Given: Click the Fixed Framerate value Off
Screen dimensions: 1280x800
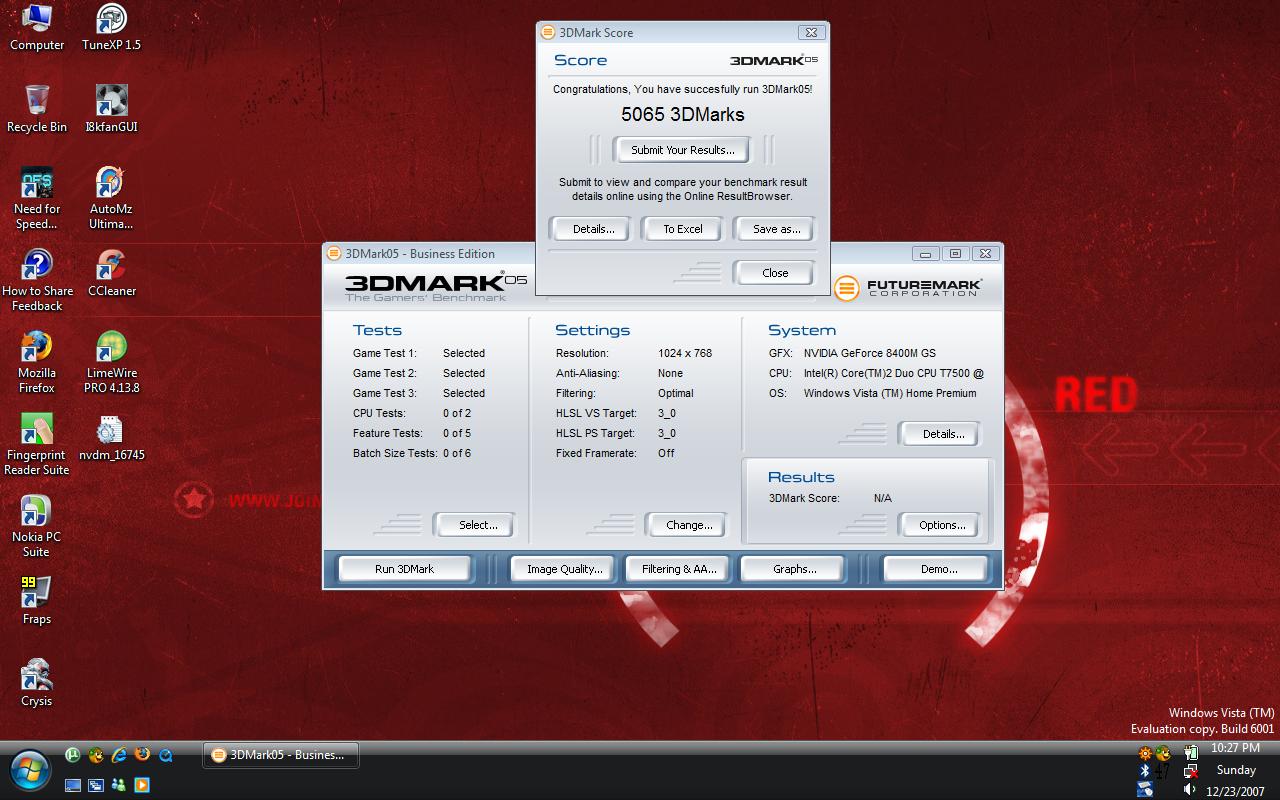Looking at the screenshot, I should (666, 453).
